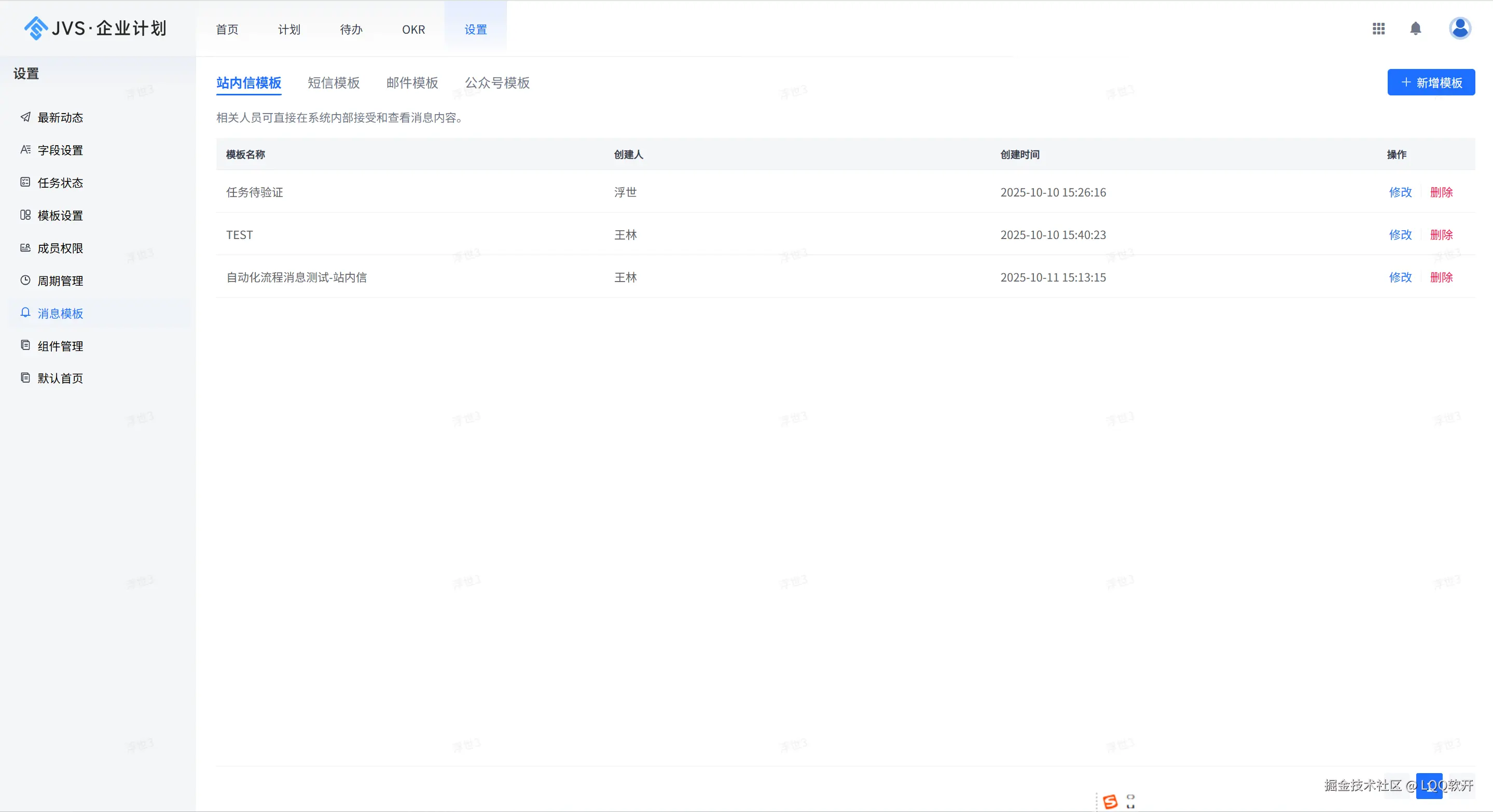Switch to the 短信模板 tab

tap(334, 83)
